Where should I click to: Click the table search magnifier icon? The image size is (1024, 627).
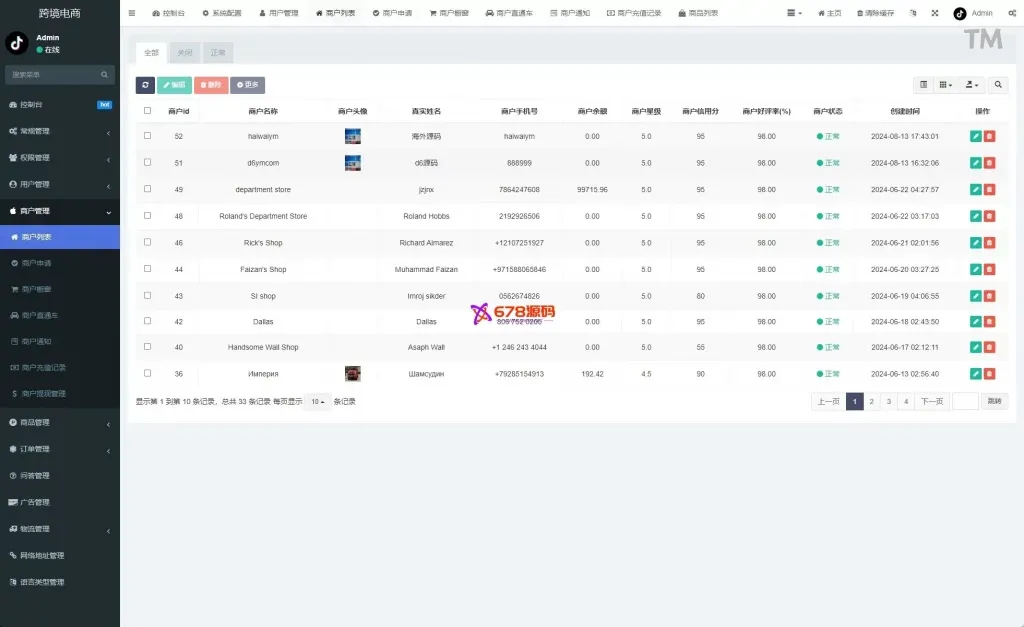(x=998, y=85)
